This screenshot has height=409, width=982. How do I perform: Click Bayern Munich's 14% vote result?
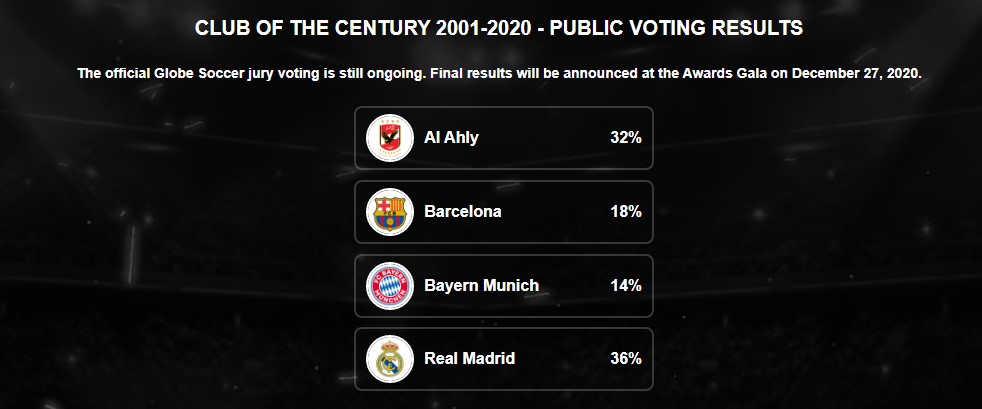[x=626, y=286]
